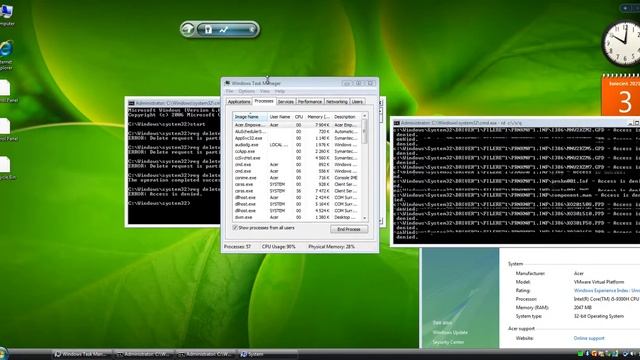Select the conime.exe process row
The height and width of the screenshot is (360, 640).
click(297, 178)
